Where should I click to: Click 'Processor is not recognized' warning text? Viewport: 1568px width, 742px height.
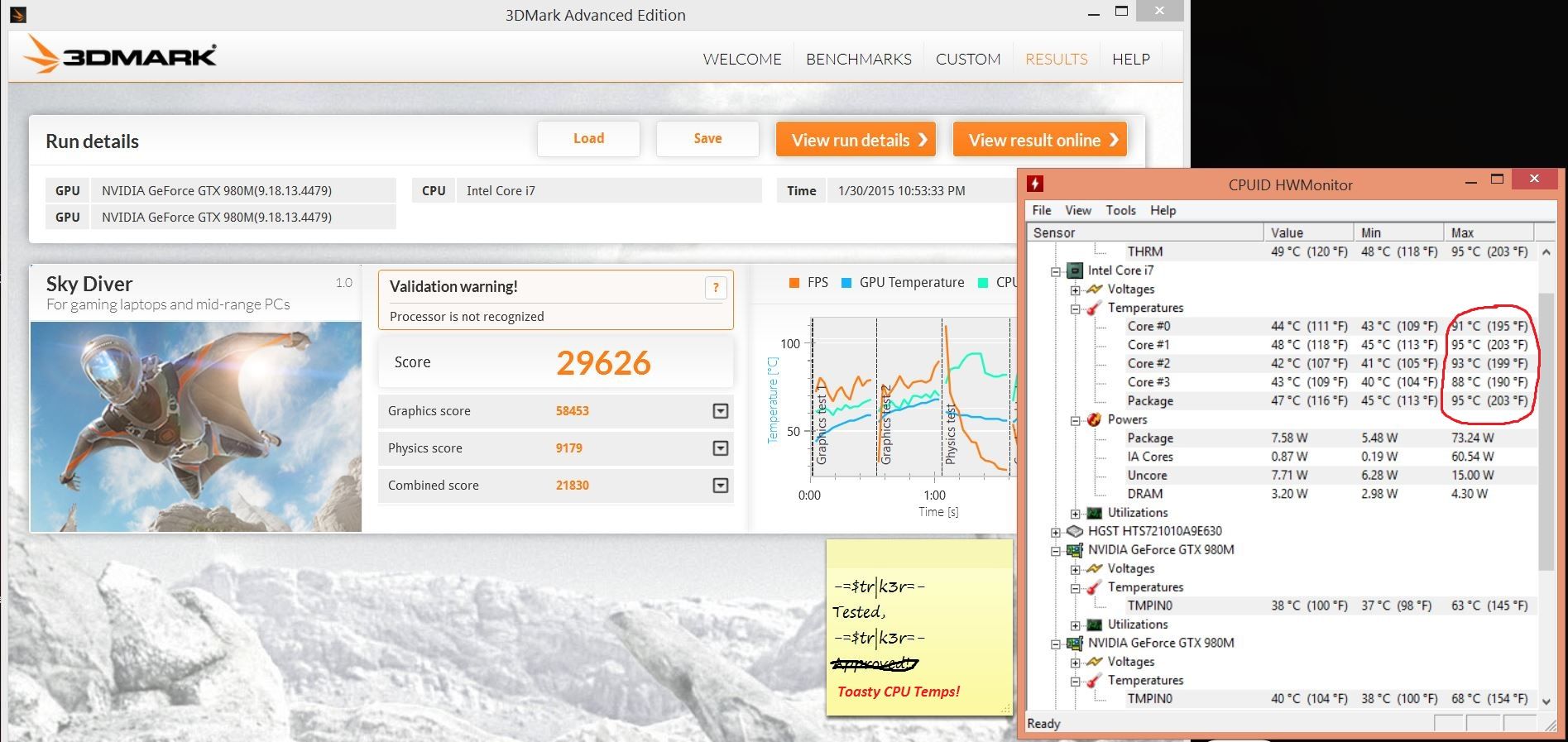(x=467, y=317)
